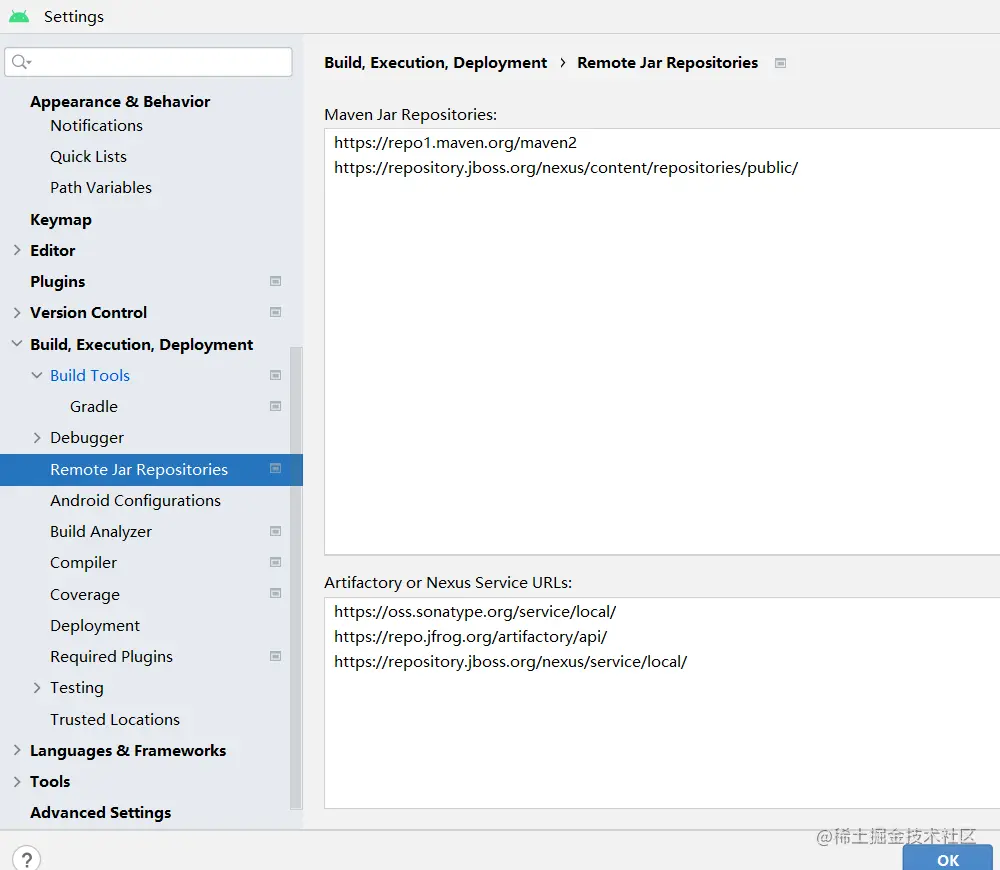
Task: Open Plugins settings
Action: [x=57, y=281]
